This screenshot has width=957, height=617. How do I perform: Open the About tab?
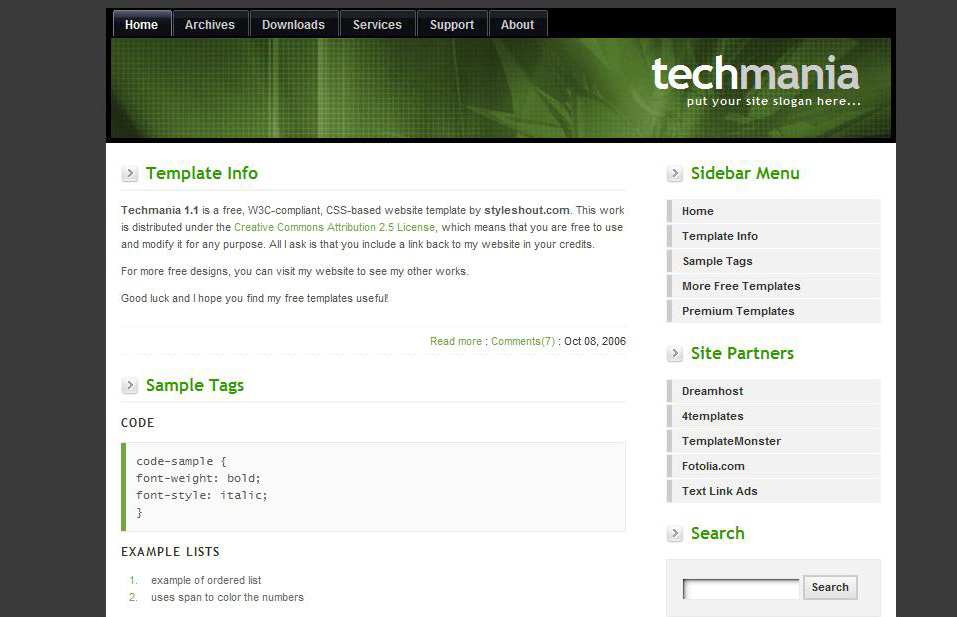517,25
